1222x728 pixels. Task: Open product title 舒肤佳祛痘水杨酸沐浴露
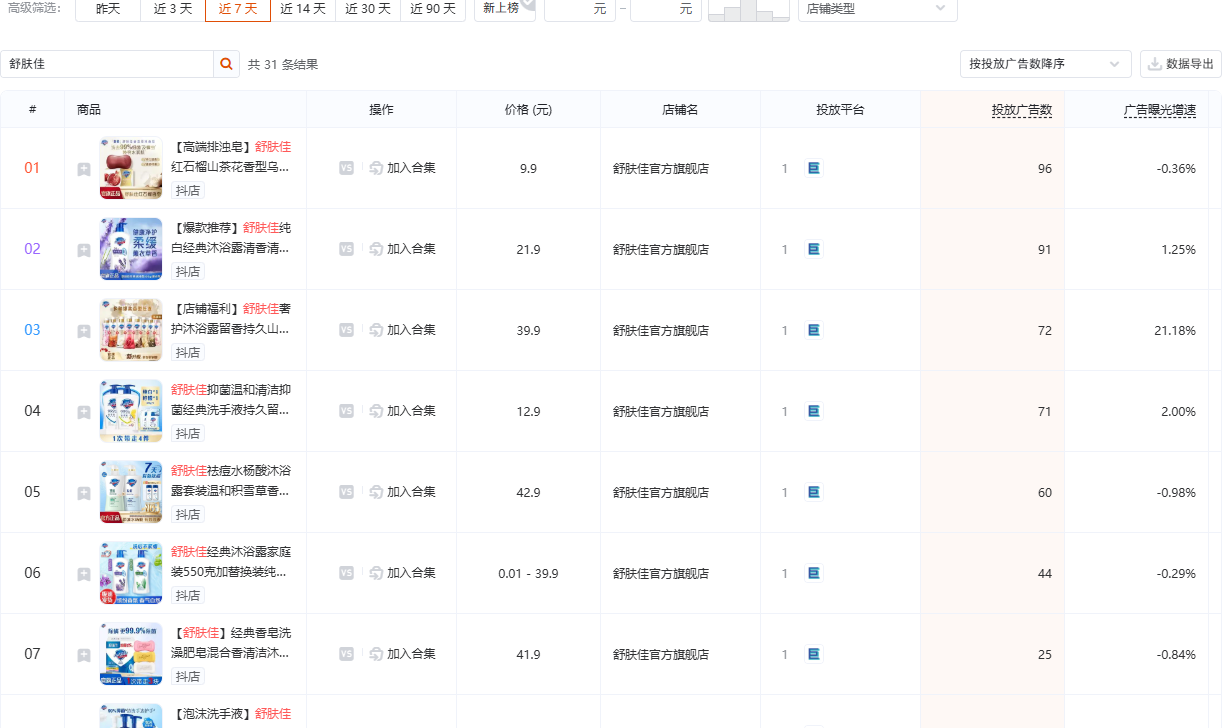232,480
